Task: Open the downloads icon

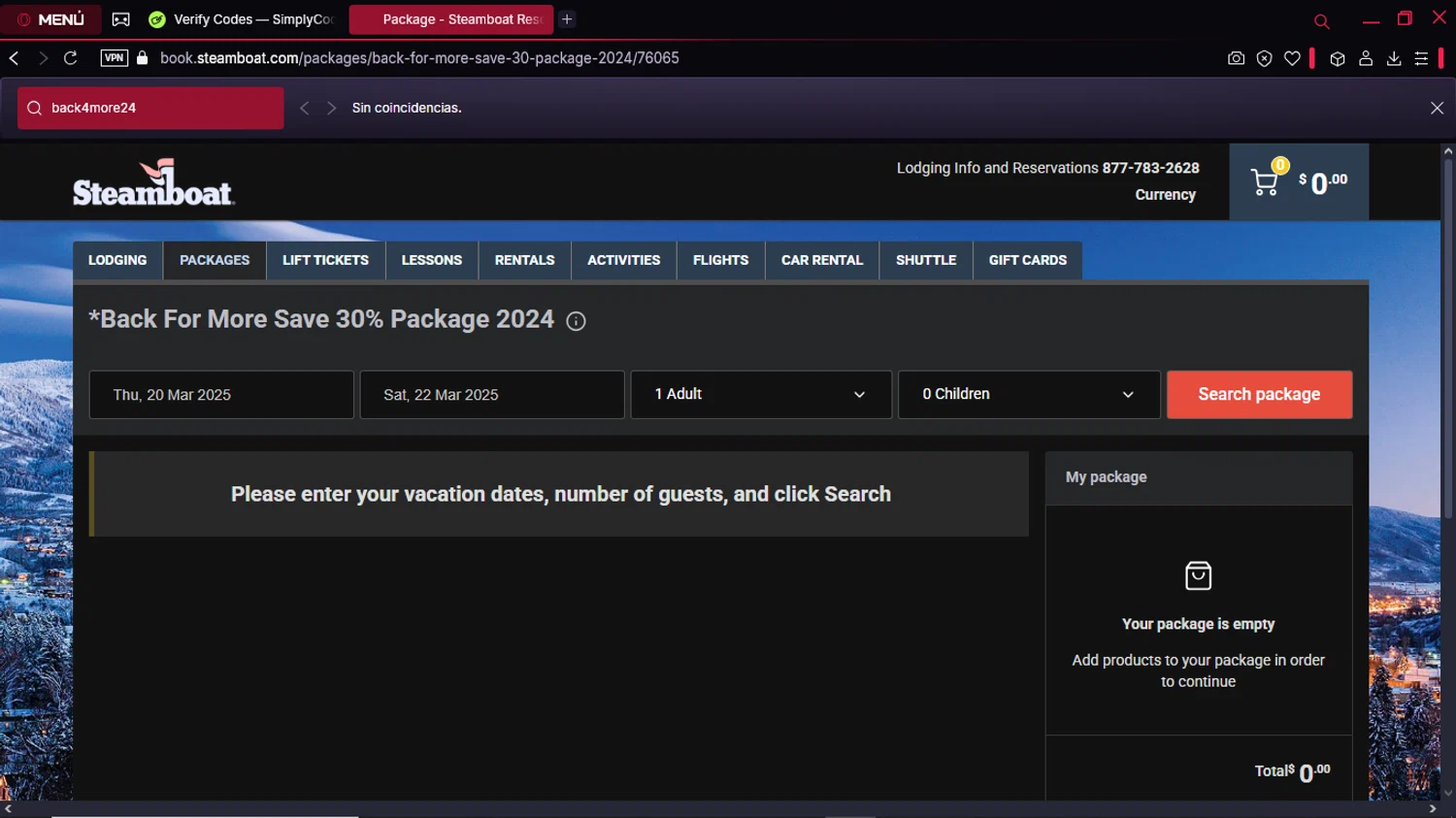Action: [1394, 58]
